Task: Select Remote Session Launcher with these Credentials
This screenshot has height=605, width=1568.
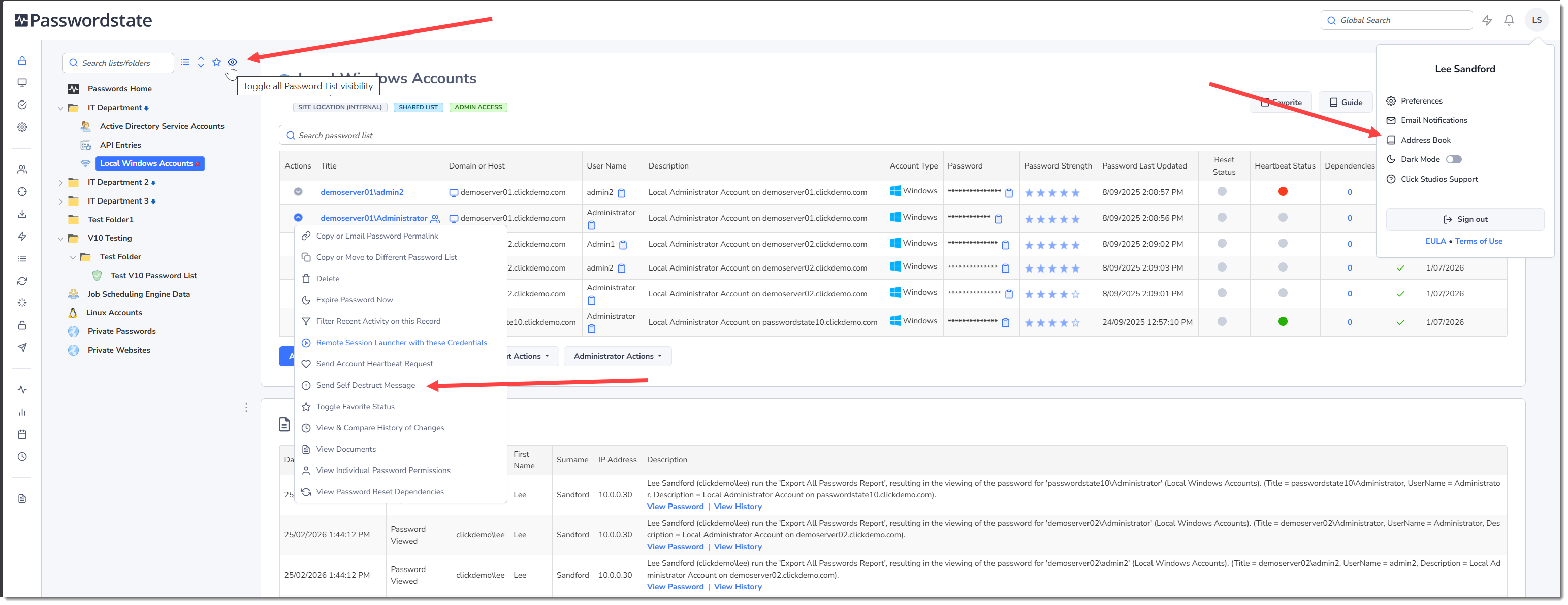Action: click(x=401, y=342)
